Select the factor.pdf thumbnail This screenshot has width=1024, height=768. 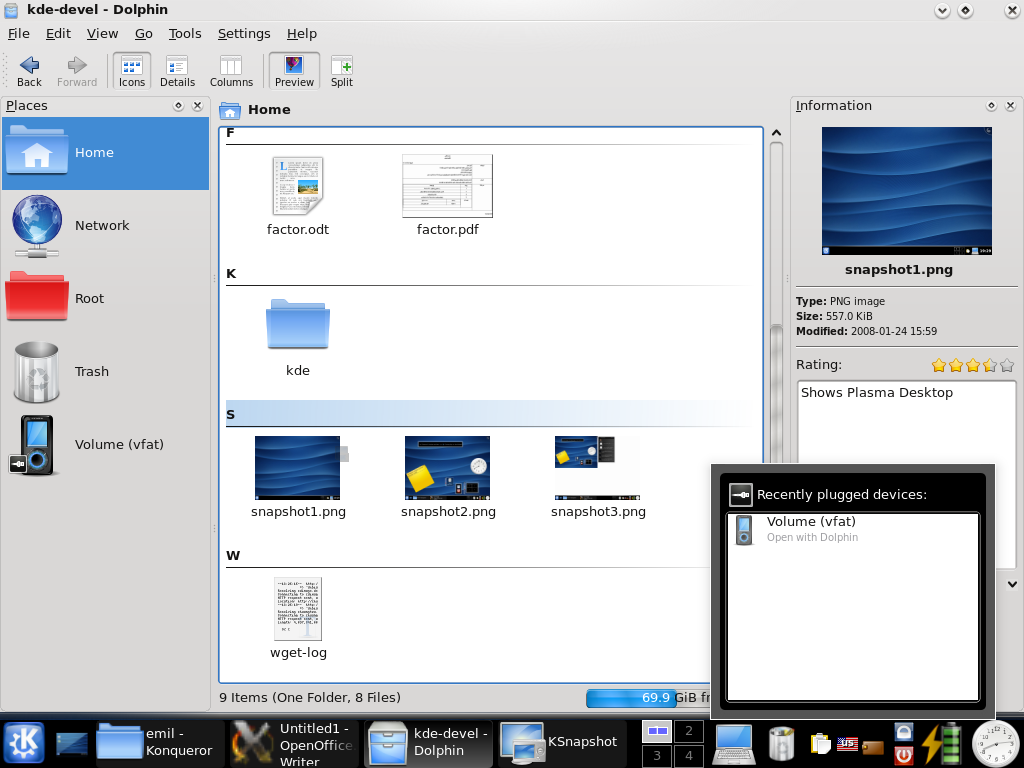[x=447, y=186]
